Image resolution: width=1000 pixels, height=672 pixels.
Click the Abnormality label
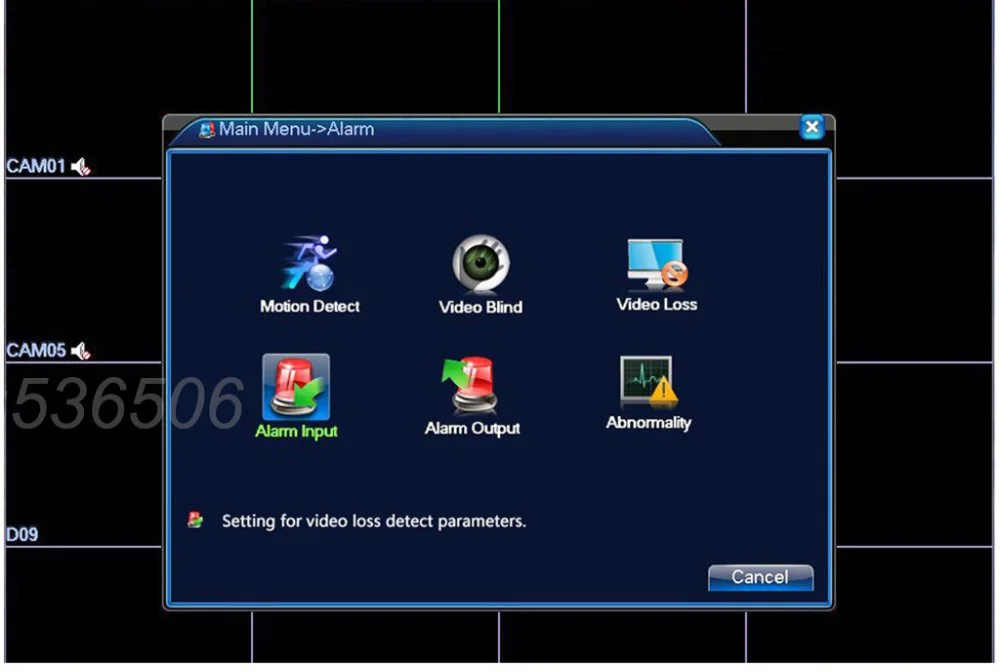point(649,423)
